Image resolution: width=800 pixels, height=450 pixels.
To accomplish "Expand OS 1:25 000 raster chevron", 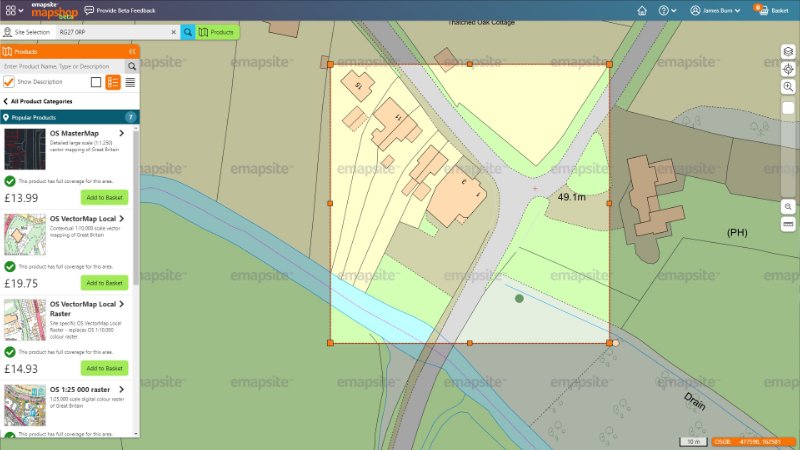I will pos(121,389).
